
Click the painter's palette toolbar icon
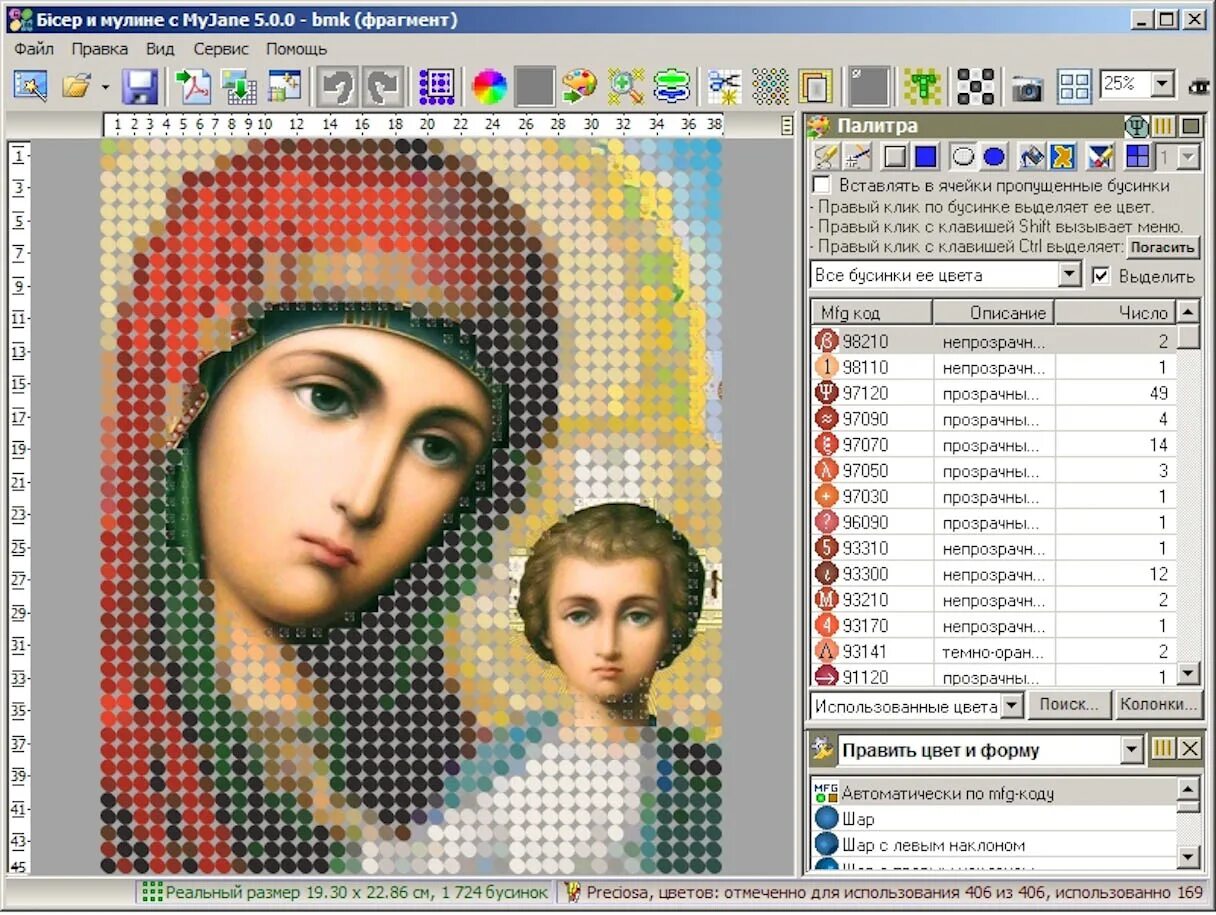tap(579, 87)
